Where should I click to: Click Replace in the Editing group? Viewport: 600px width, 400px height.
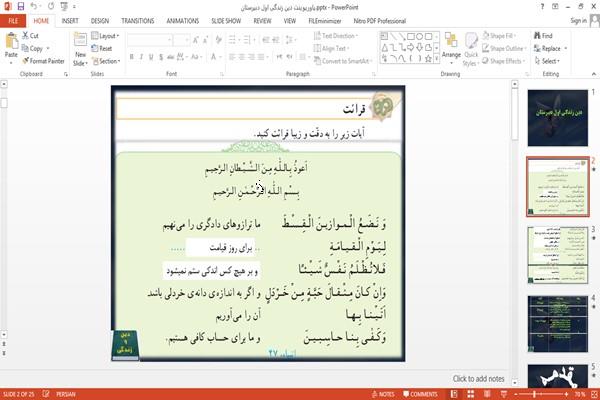click(x=550, y=48)
